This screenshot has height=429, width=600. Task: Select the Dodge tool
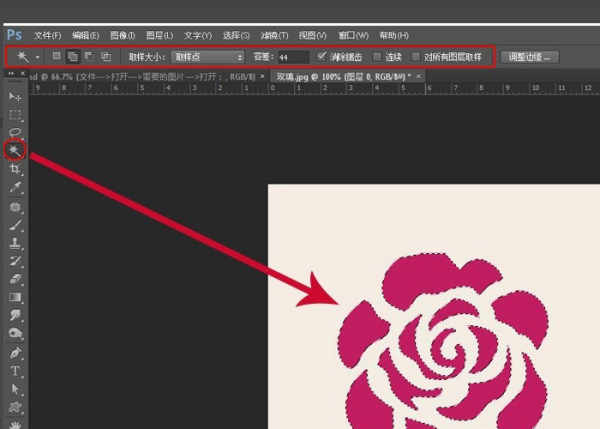pyautogui.click(x=15, y=333)
